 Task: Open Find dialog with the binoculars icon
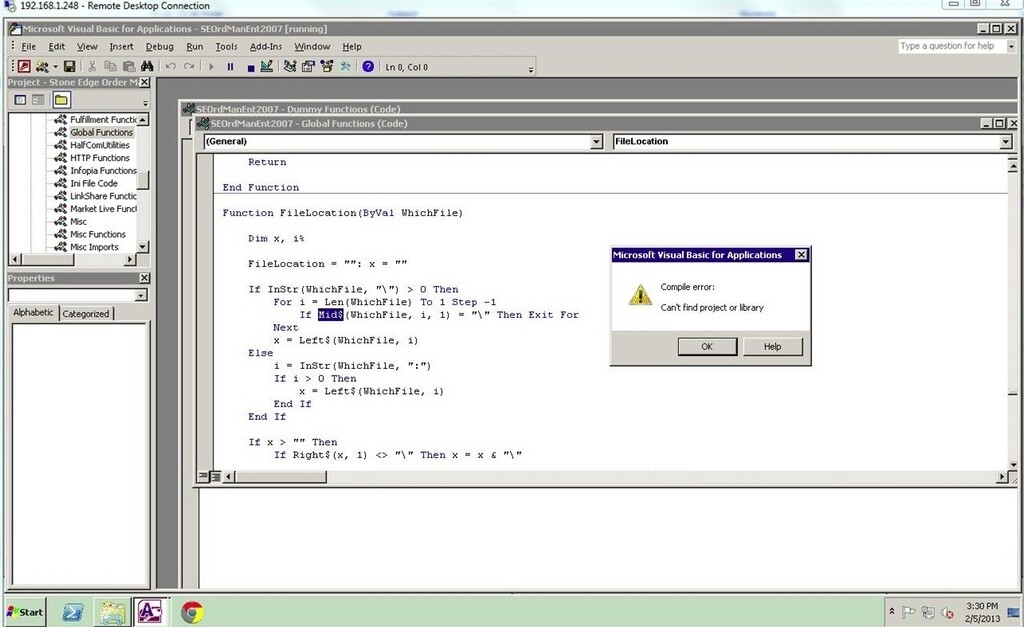148,66
